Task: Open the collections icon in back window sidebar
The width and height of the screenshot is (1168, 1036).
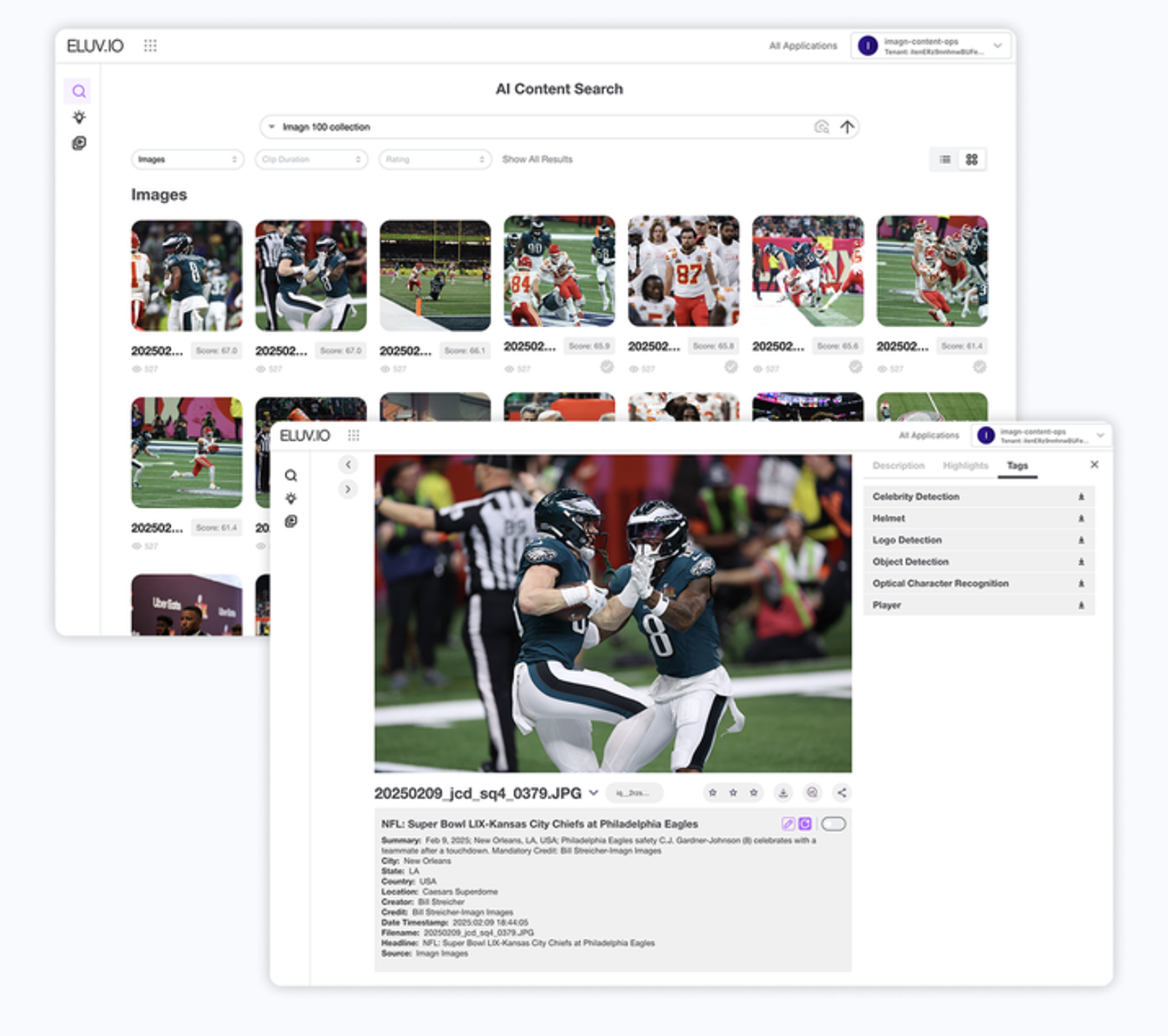Action: tap(78, 143)
